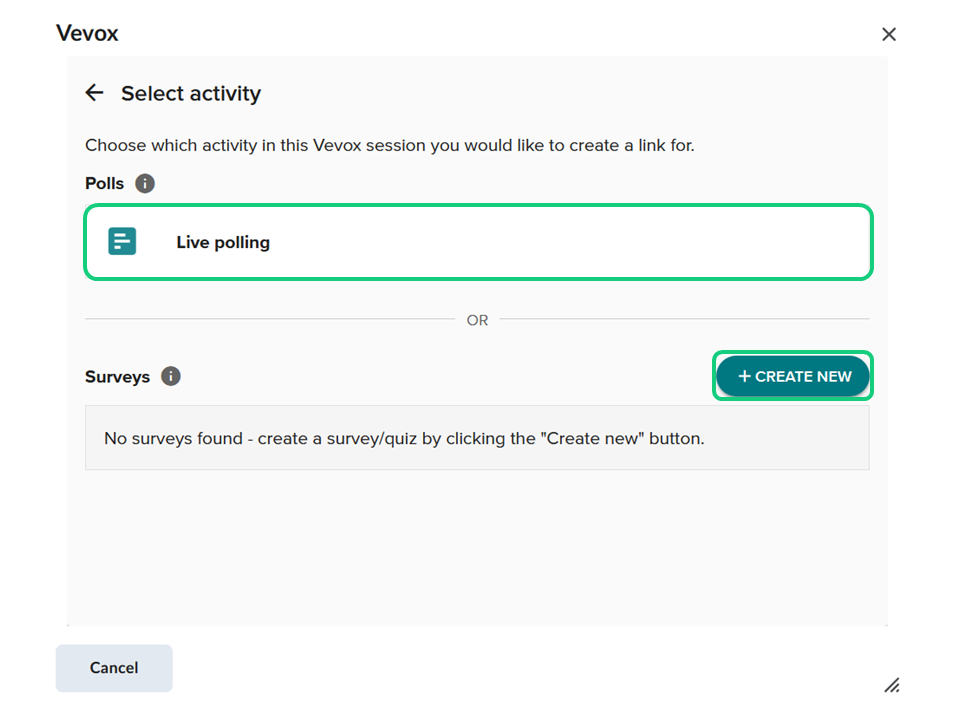Click the info icon next to Polls
Image resolution: width=960 pixels, height=720 pixels.
click(145, 183)
